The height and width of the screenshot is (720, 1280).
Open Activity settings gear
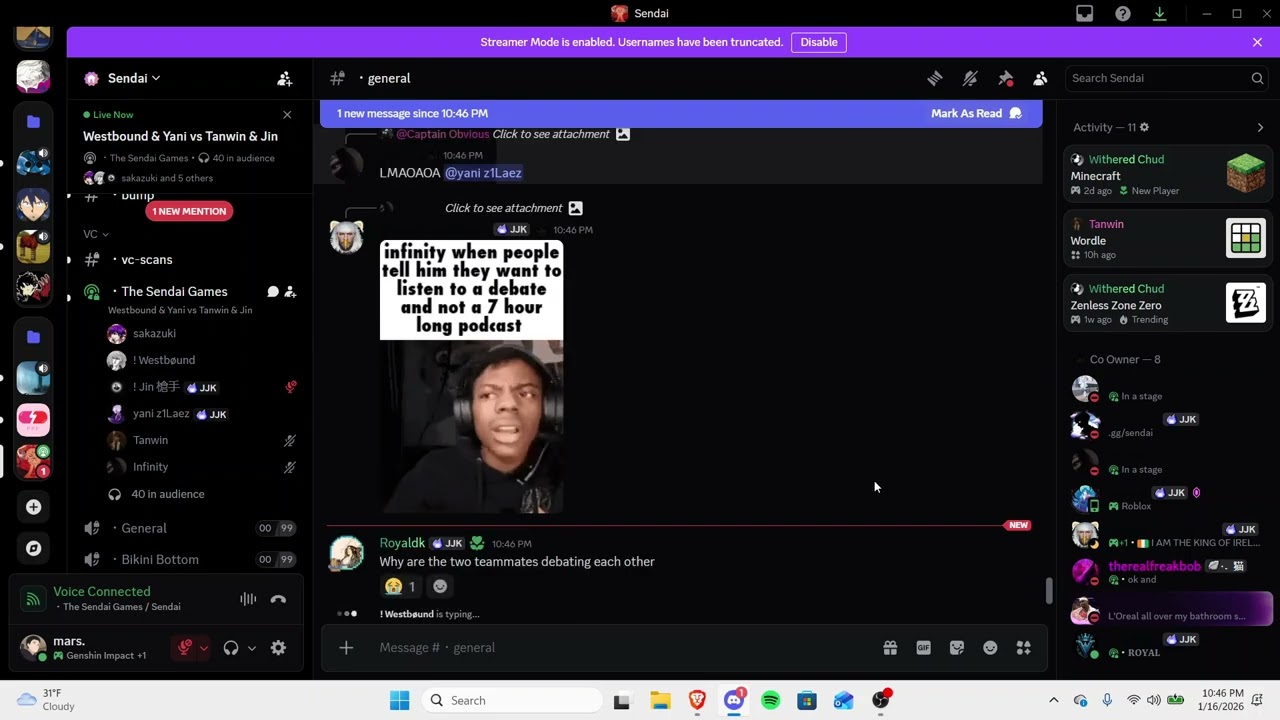tap(1144, 128)
